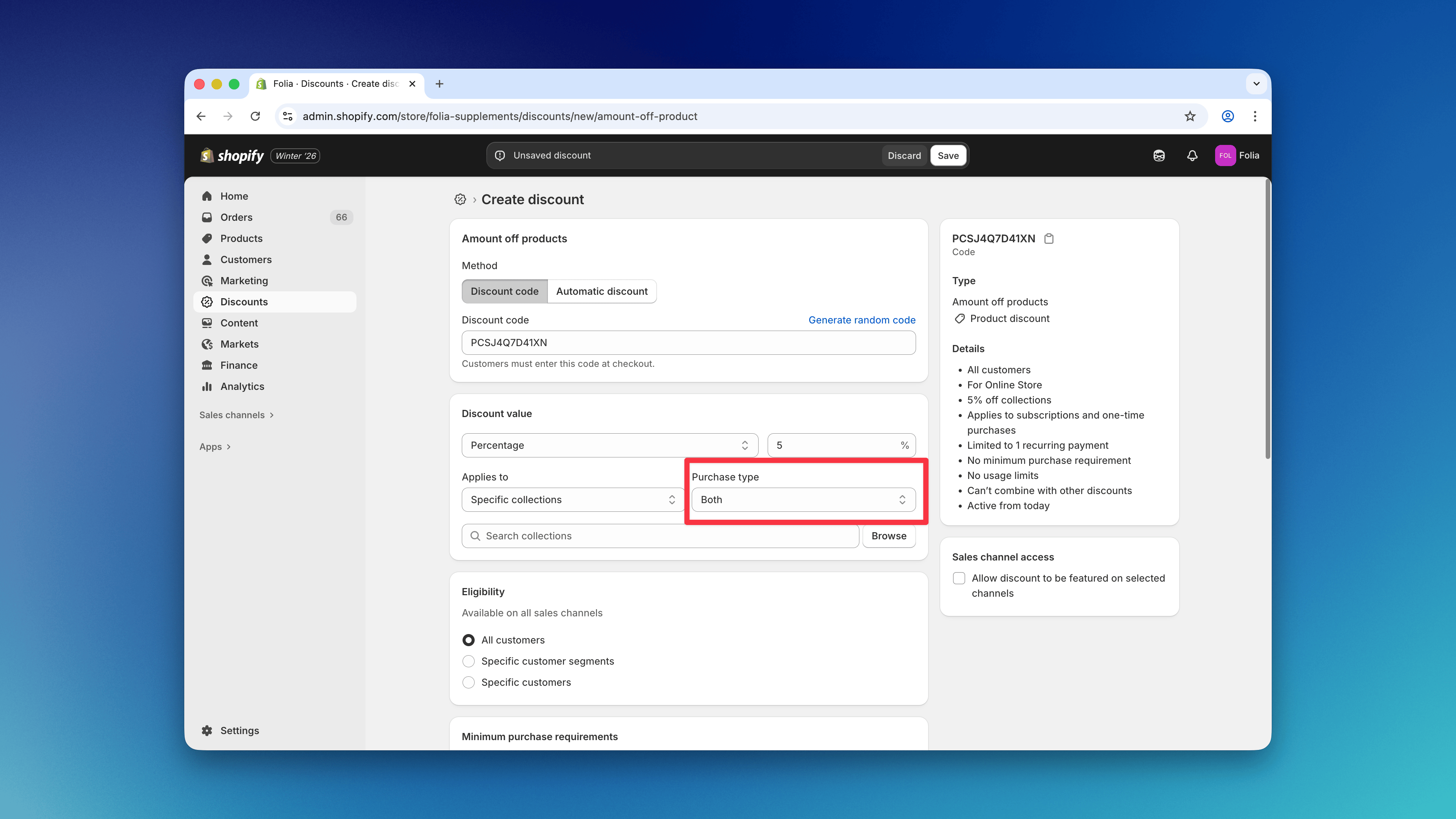1456x819 pixels.
Task: Open the Purchase type dropdown
Action: 803,500
